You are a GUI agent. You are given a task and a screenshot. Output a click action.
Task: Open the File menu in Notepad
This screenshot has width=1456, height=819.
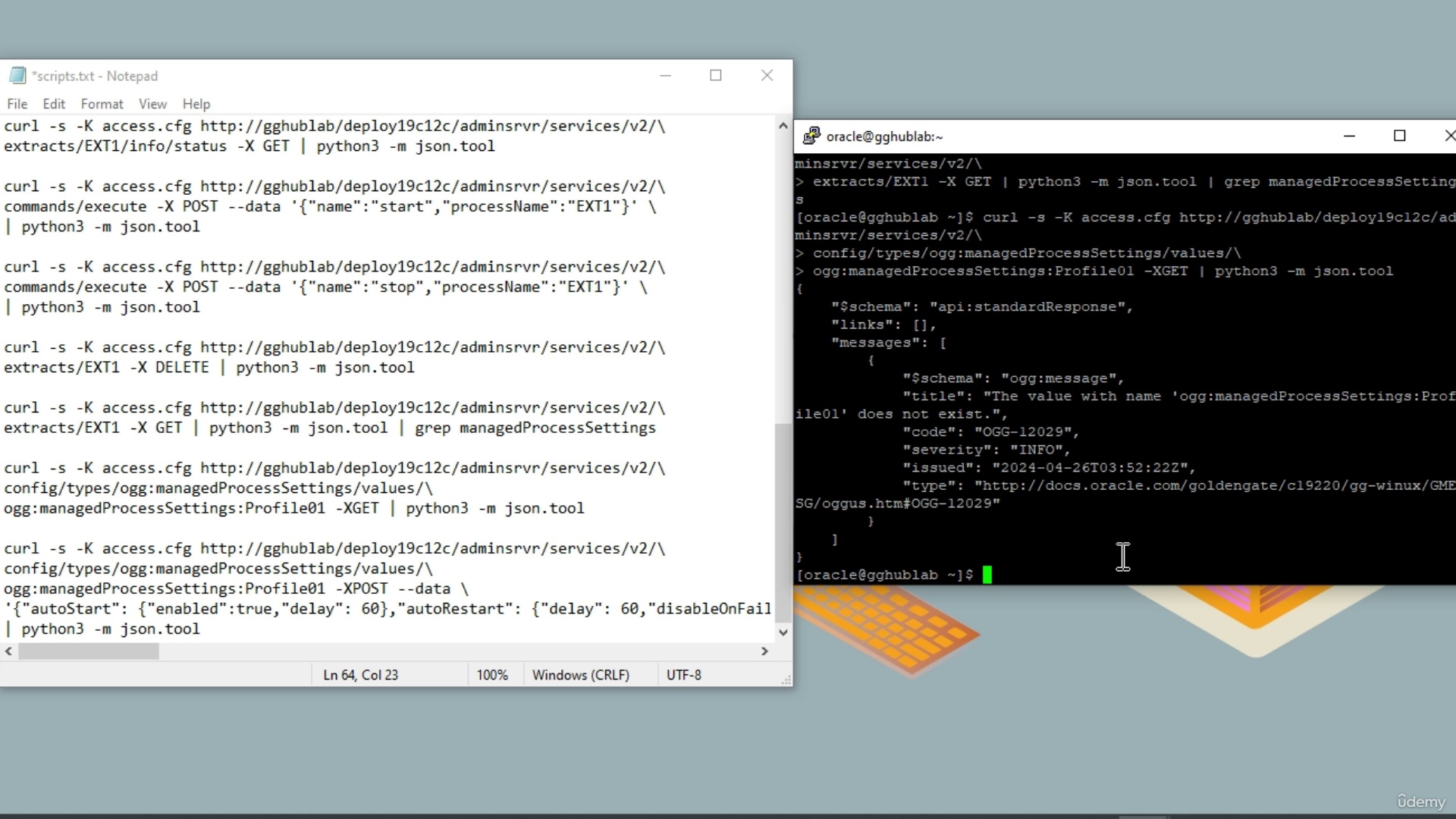[17, 104]
